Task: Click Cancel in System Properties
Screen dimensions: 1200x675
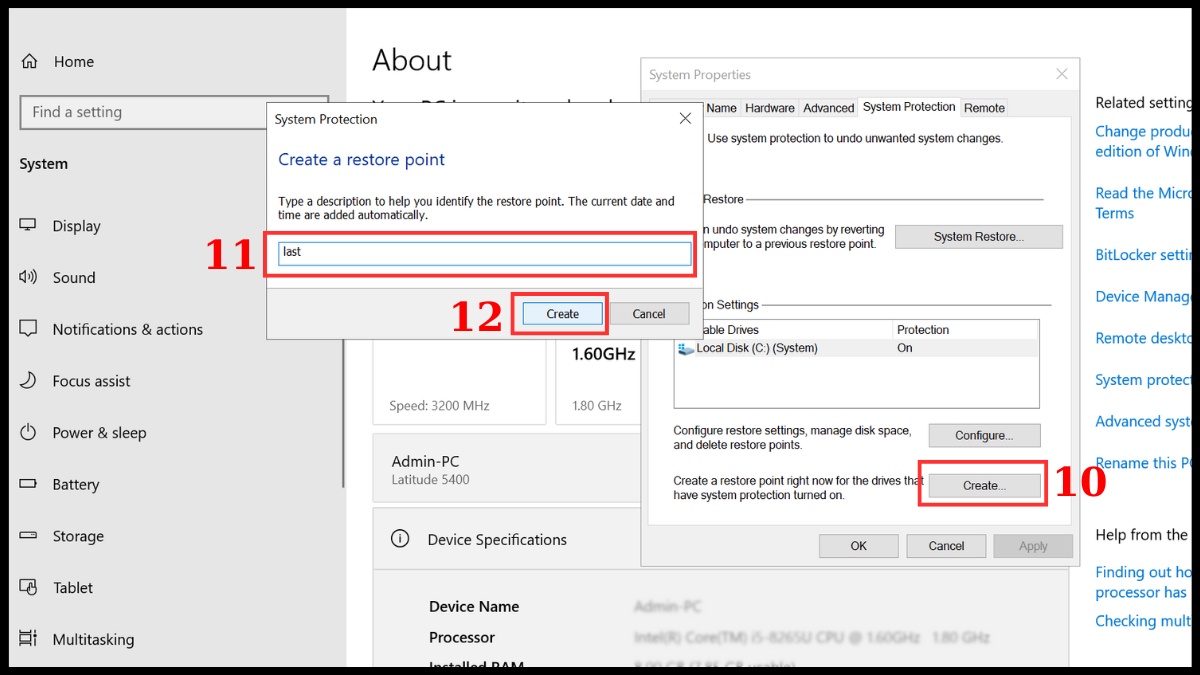Action: coord(946,546)
